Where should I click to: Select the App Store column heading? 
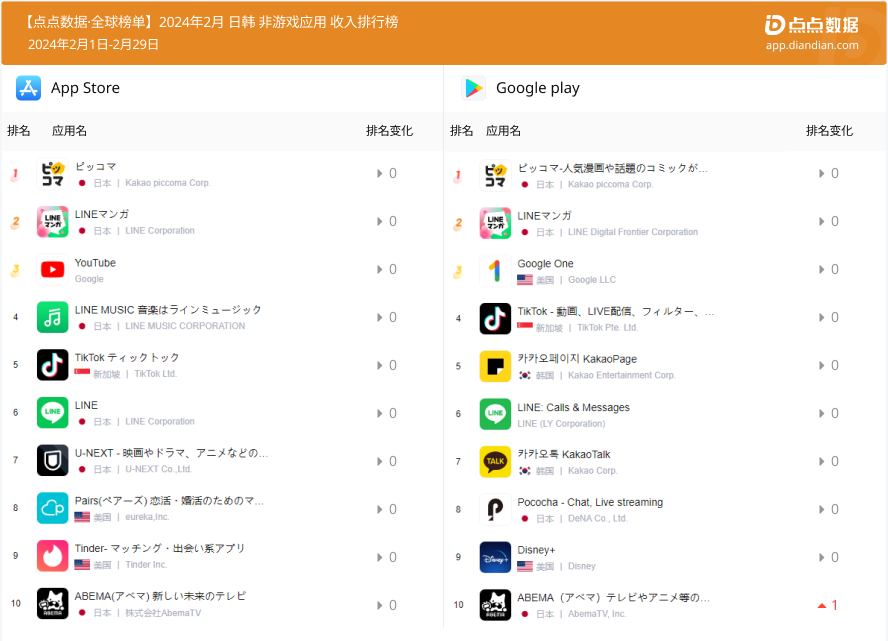coord(86,88)
